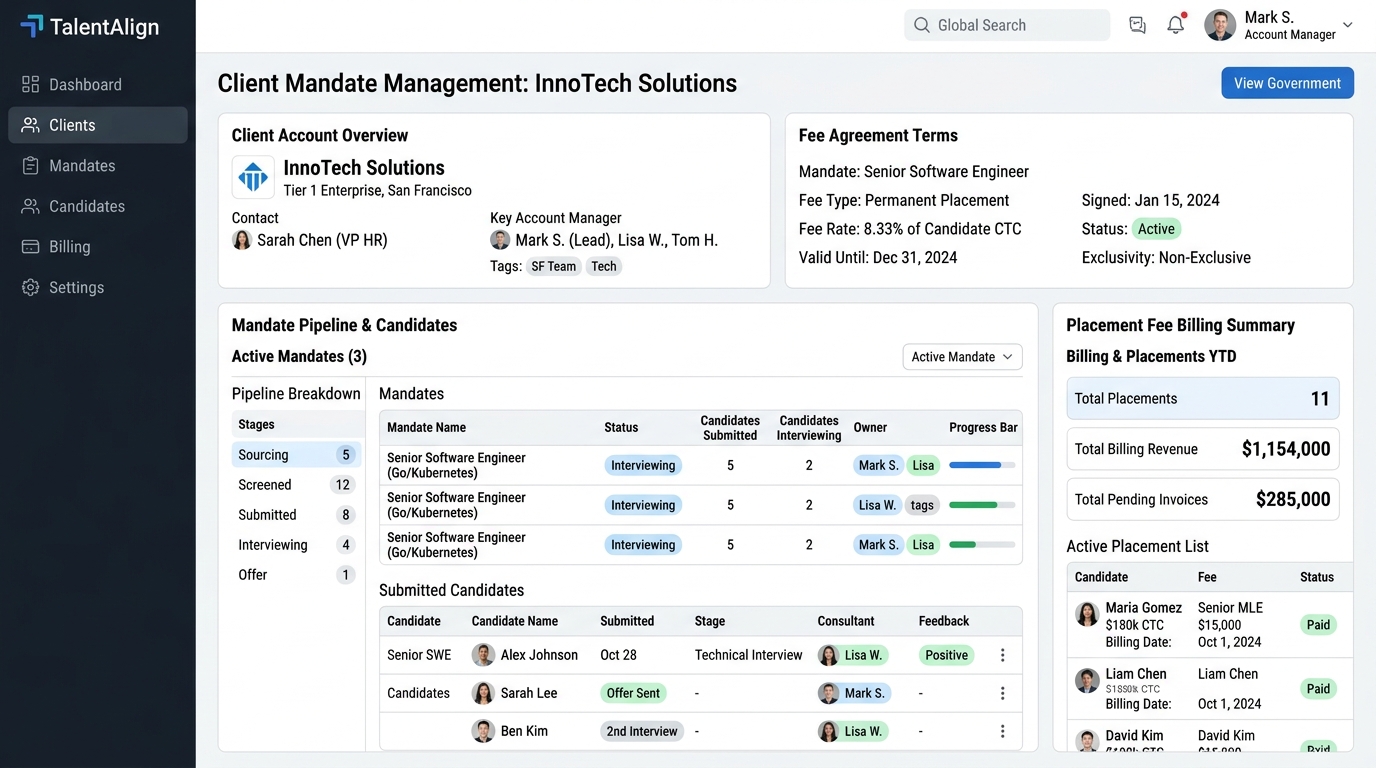Open the notifications bell
This screenshot has height=768, width=1376.
tap(1176, 25)
